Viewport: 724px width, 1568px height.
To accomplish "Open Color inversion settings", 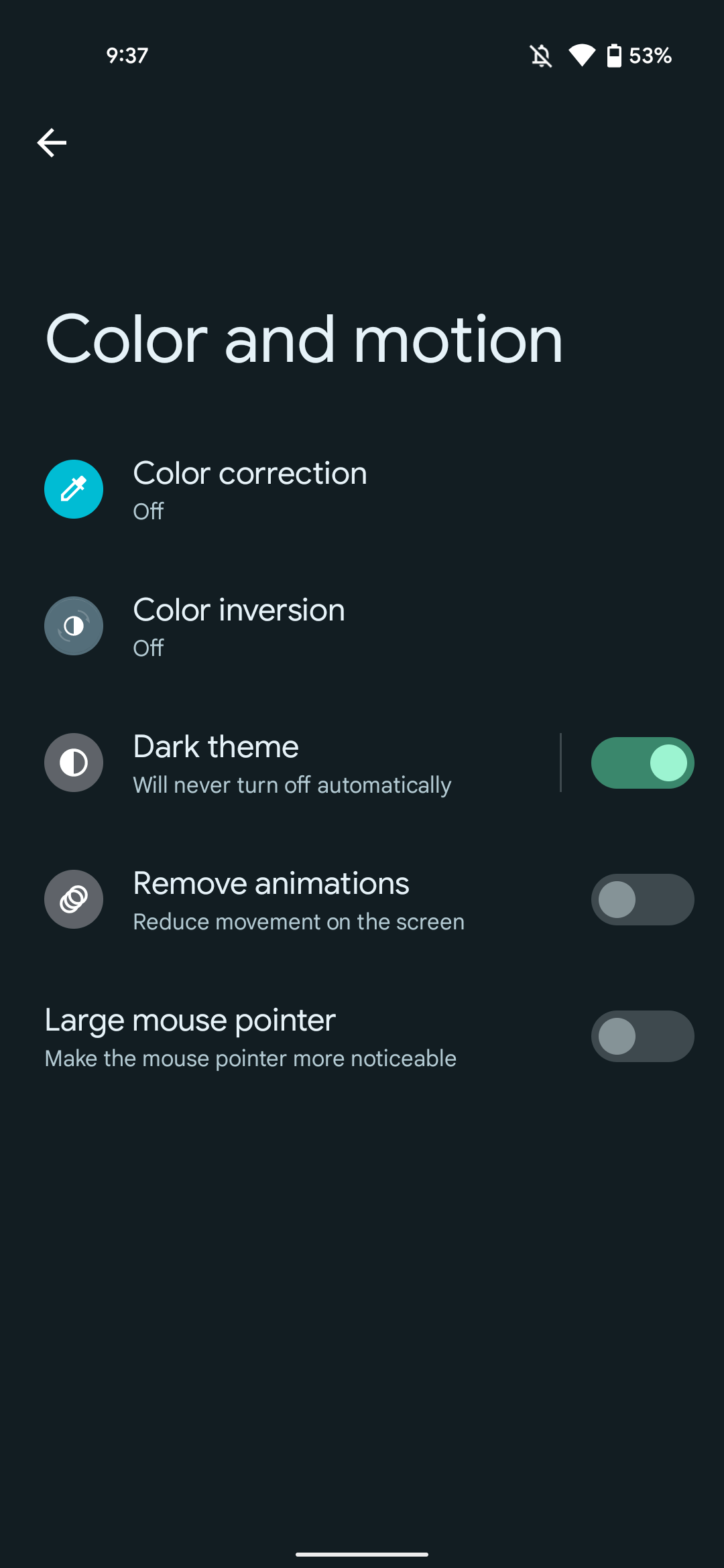I will (x=362, y=626).
